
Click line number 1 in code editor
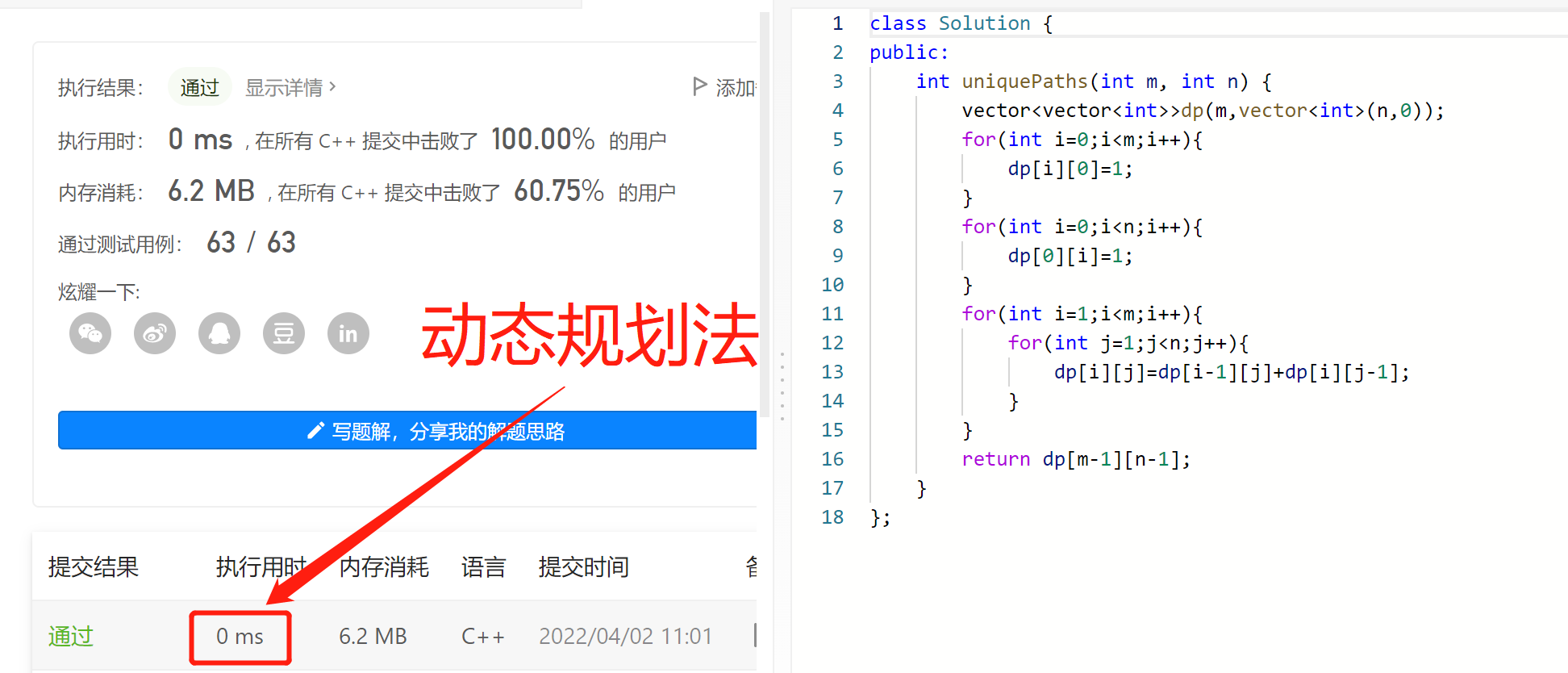838,23
